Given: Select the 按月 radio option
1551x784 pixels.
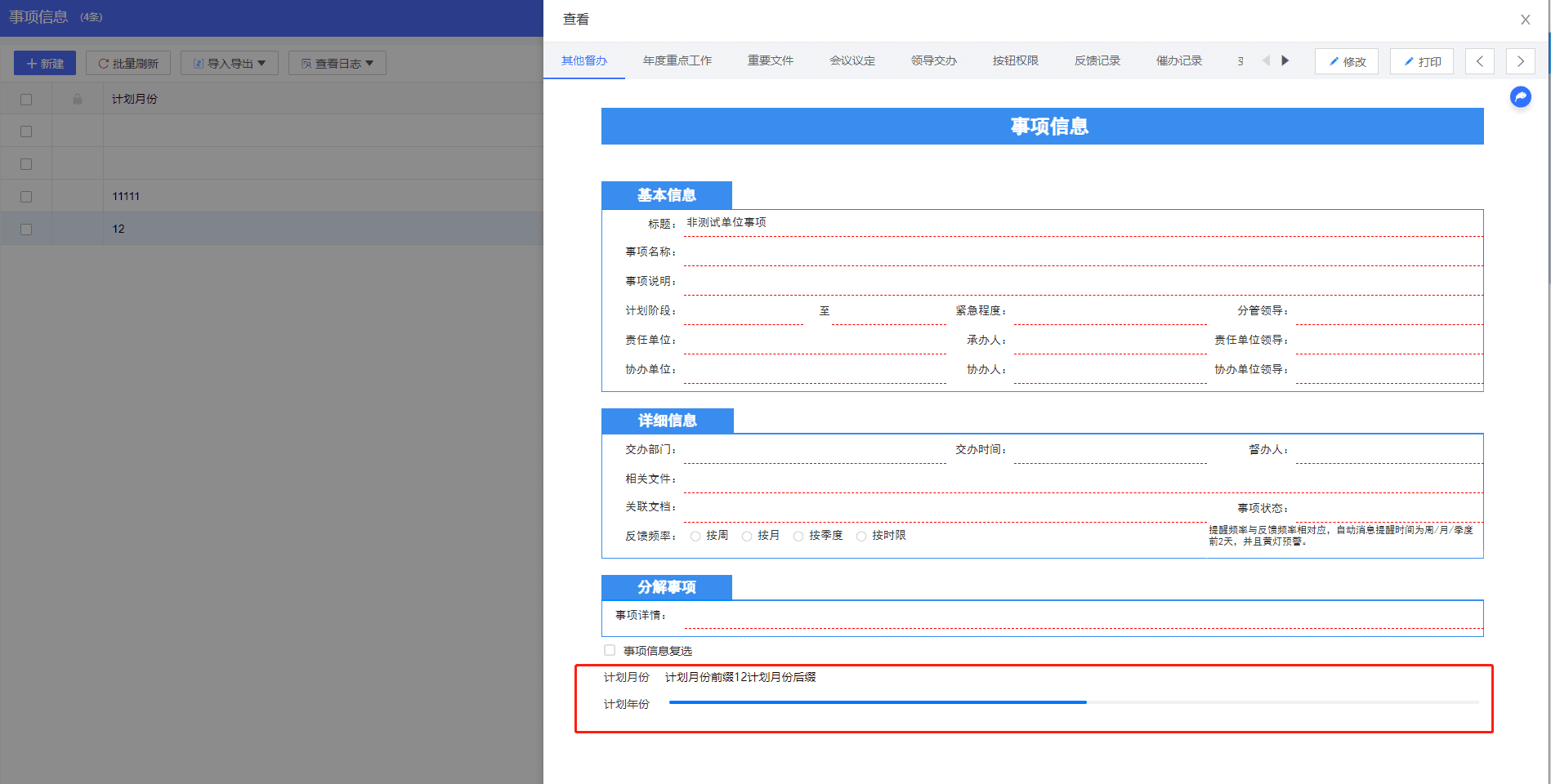Looking at the screenshot, I should [x=747, y=536].
